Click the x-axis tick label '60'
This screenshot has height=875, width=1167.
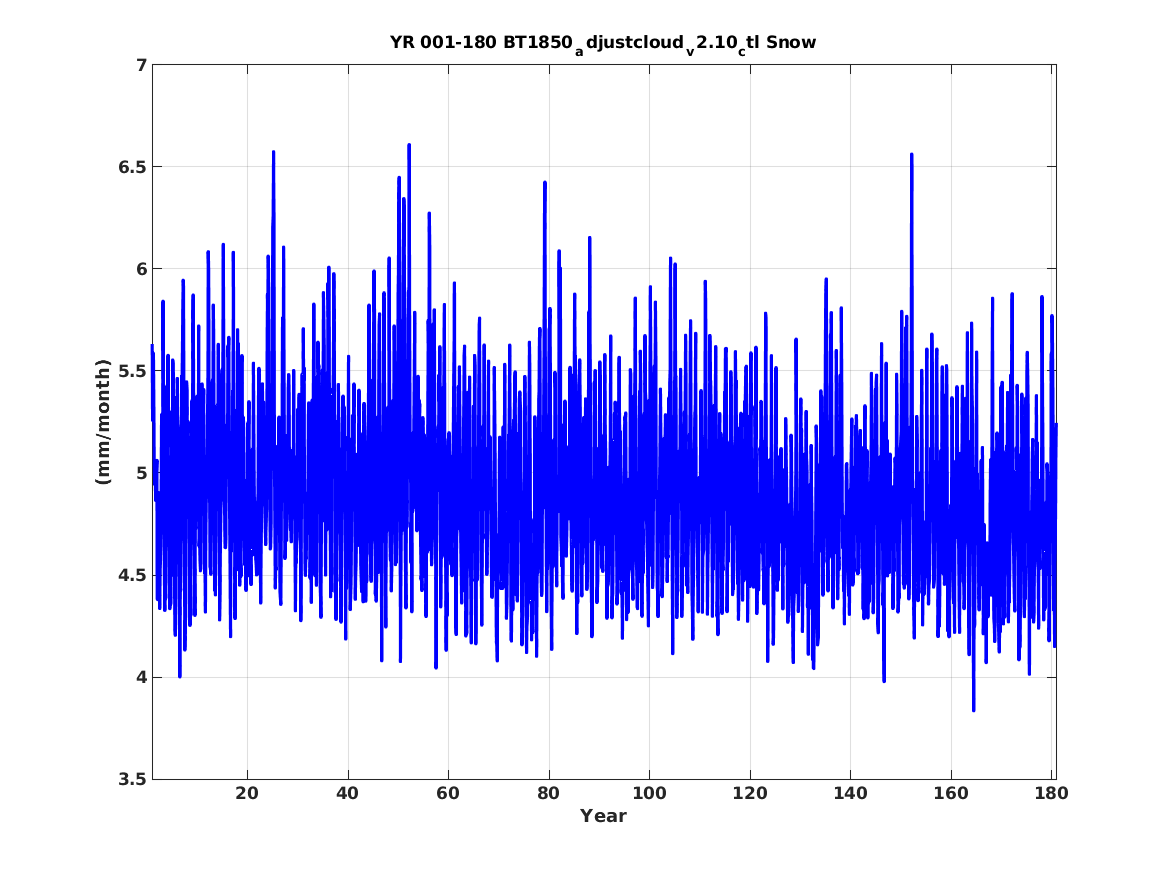coord(448,793)
